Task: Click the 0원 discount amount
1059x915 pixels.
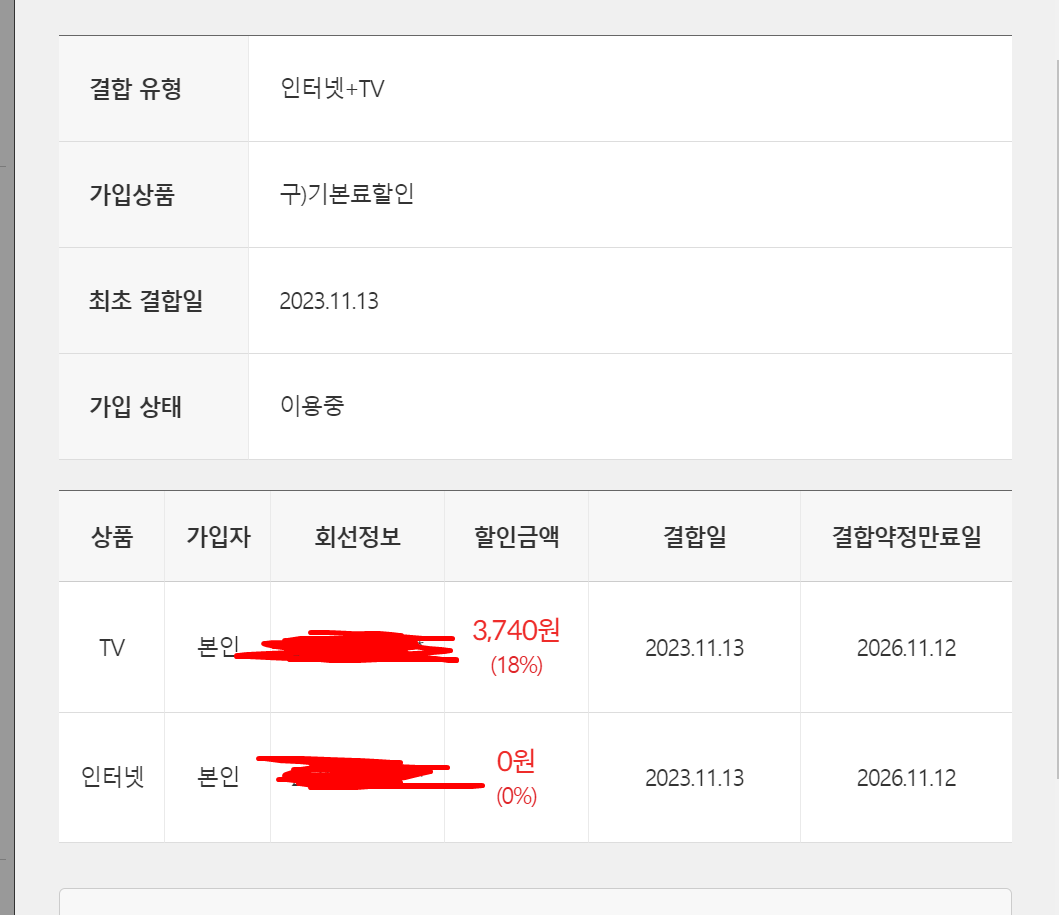Action: click(517, 762)
